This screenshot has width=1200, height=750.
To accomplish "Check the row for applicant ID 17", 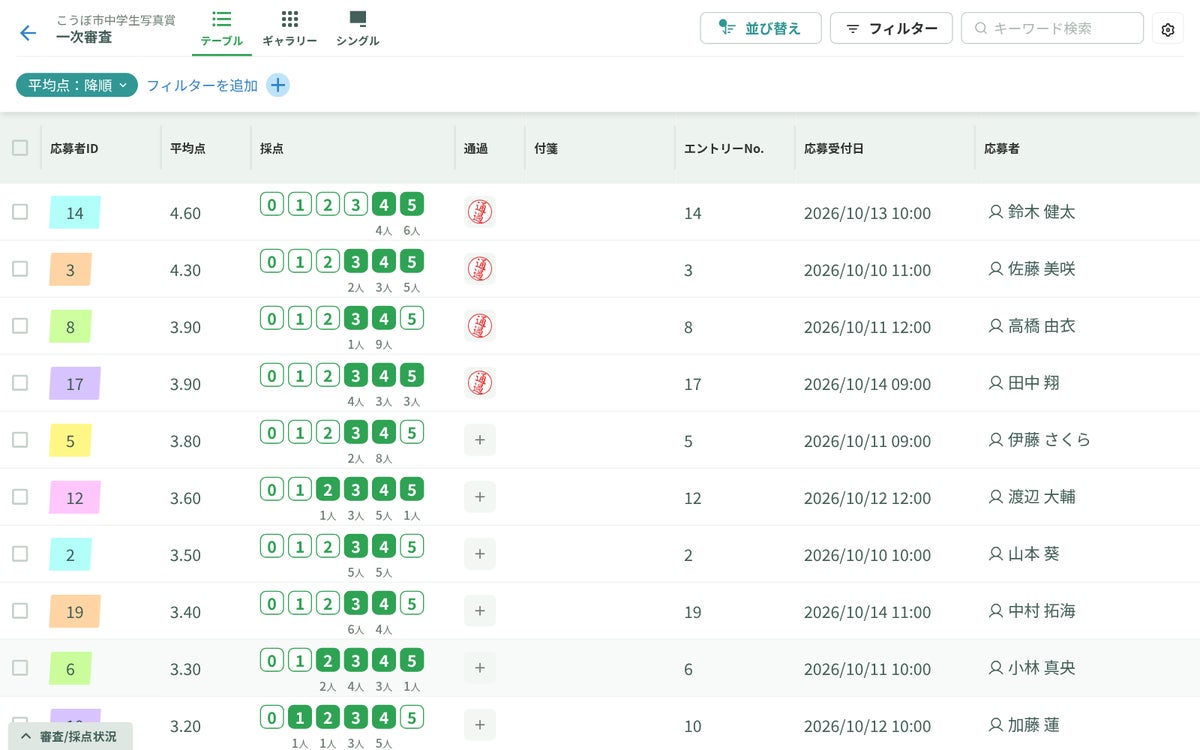I will pyautogui.click(x=20, y=383).
